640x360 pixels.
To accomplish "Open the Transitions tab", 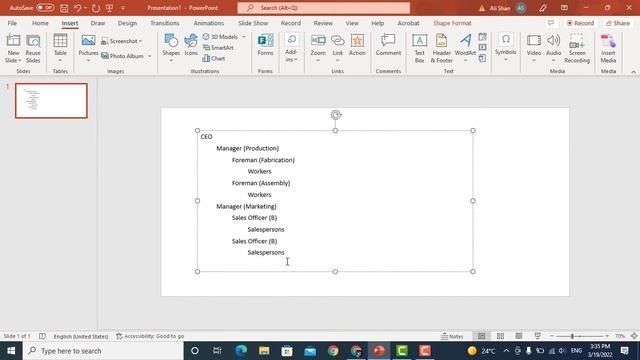I will [164, 23].
